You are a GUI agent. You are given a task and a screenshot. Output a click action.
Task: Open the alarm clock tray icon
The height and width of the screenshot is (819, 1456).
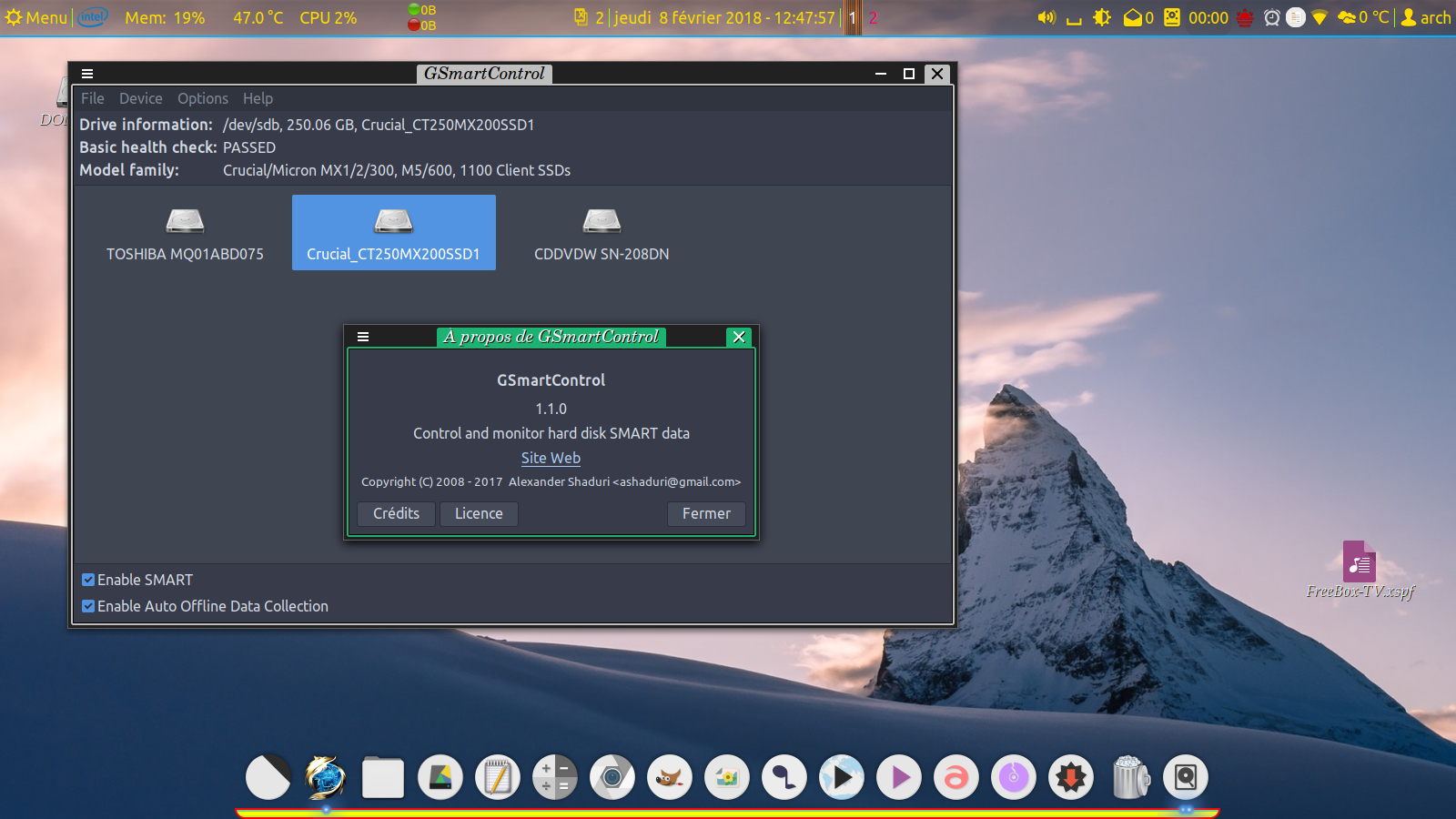pyautogui.click(x=1271, y=17)
